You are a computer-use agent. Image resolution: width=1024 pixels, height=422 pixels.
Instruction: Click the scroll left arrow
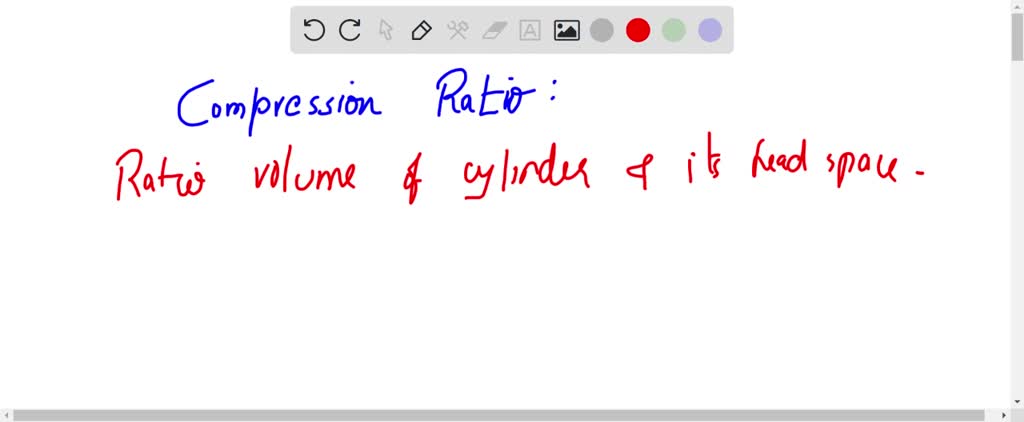[6, 415]
